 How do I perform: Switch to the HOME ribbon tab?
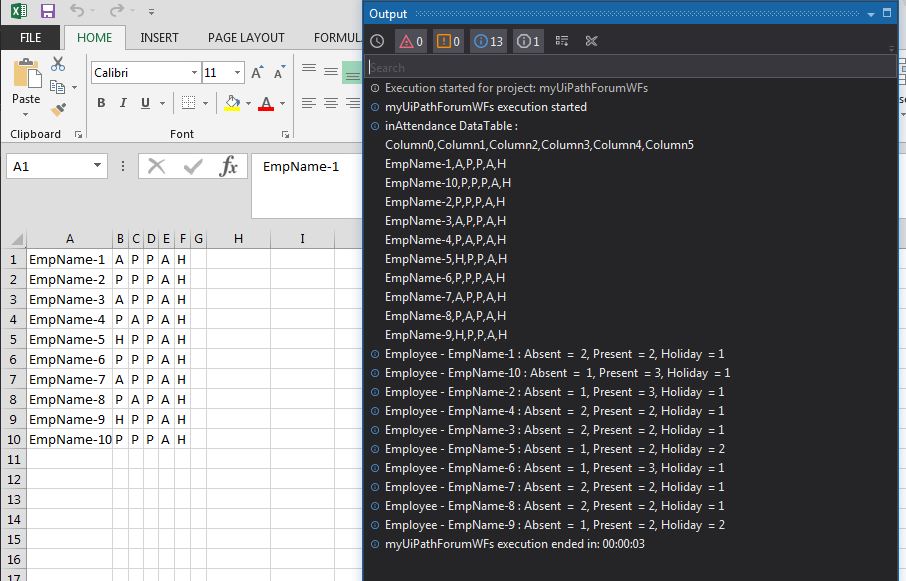95,38
